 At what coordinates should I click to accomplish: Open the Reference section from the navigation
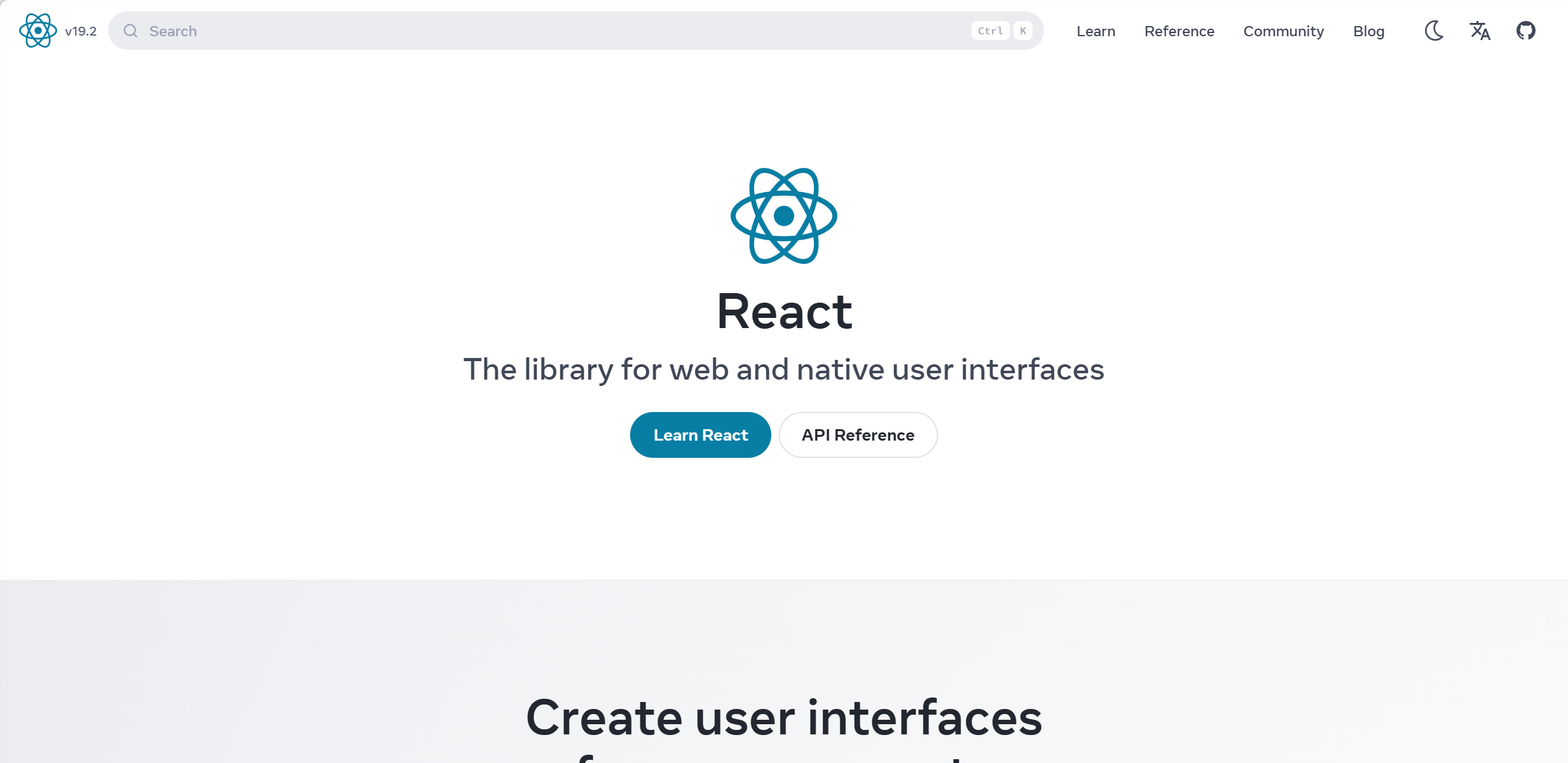click(x=1179, y=31)
